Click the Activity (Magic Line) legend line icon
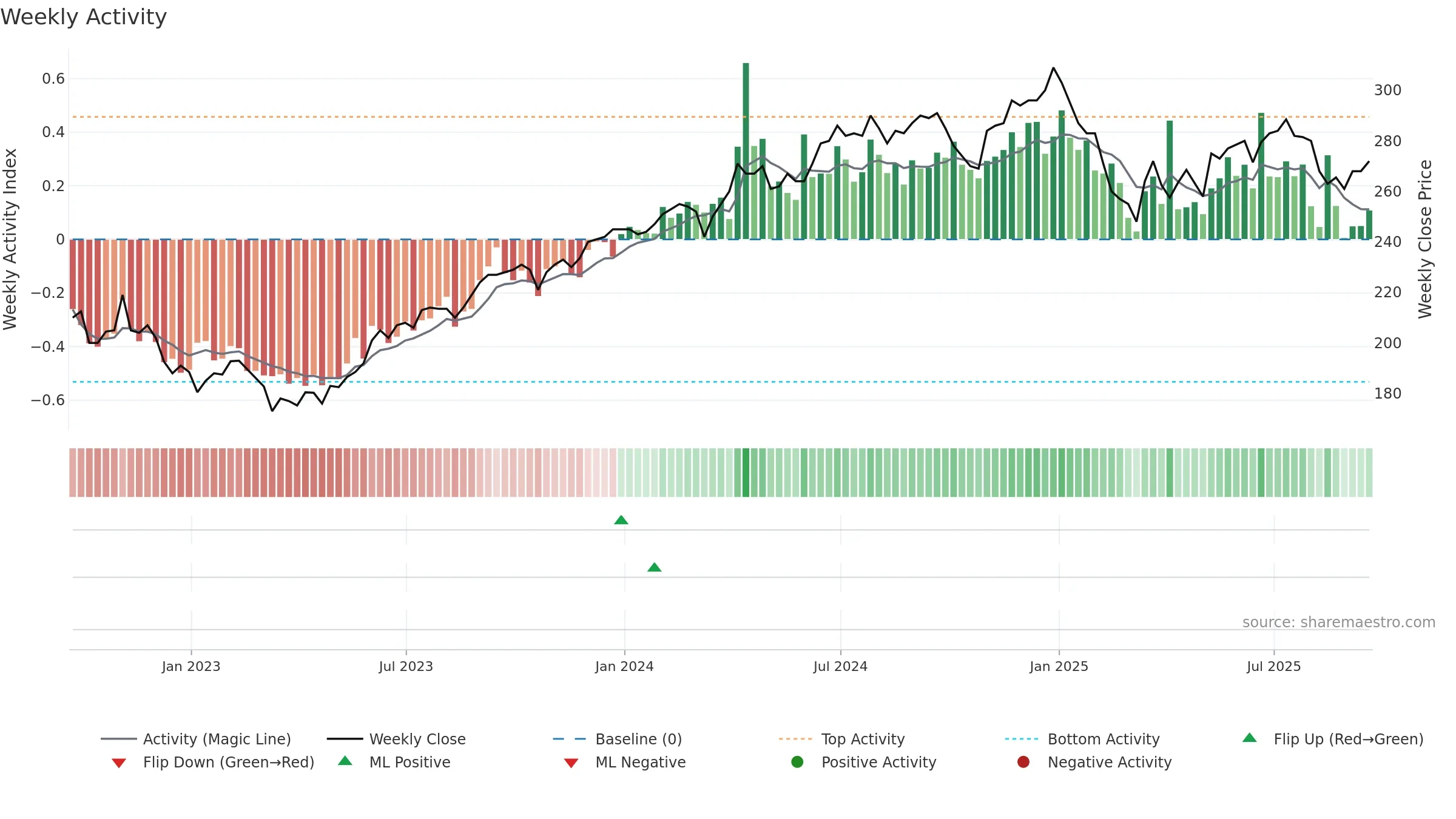This screenshot has height=819, width=1456. 119,739
